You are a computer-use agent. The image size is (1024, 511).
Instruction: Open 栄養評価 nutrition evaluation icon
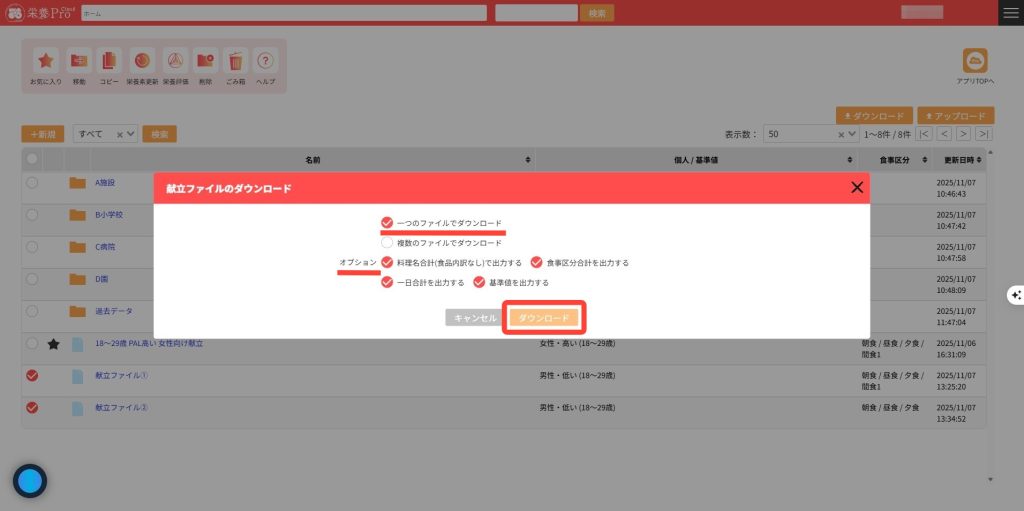tap(174, 60)
